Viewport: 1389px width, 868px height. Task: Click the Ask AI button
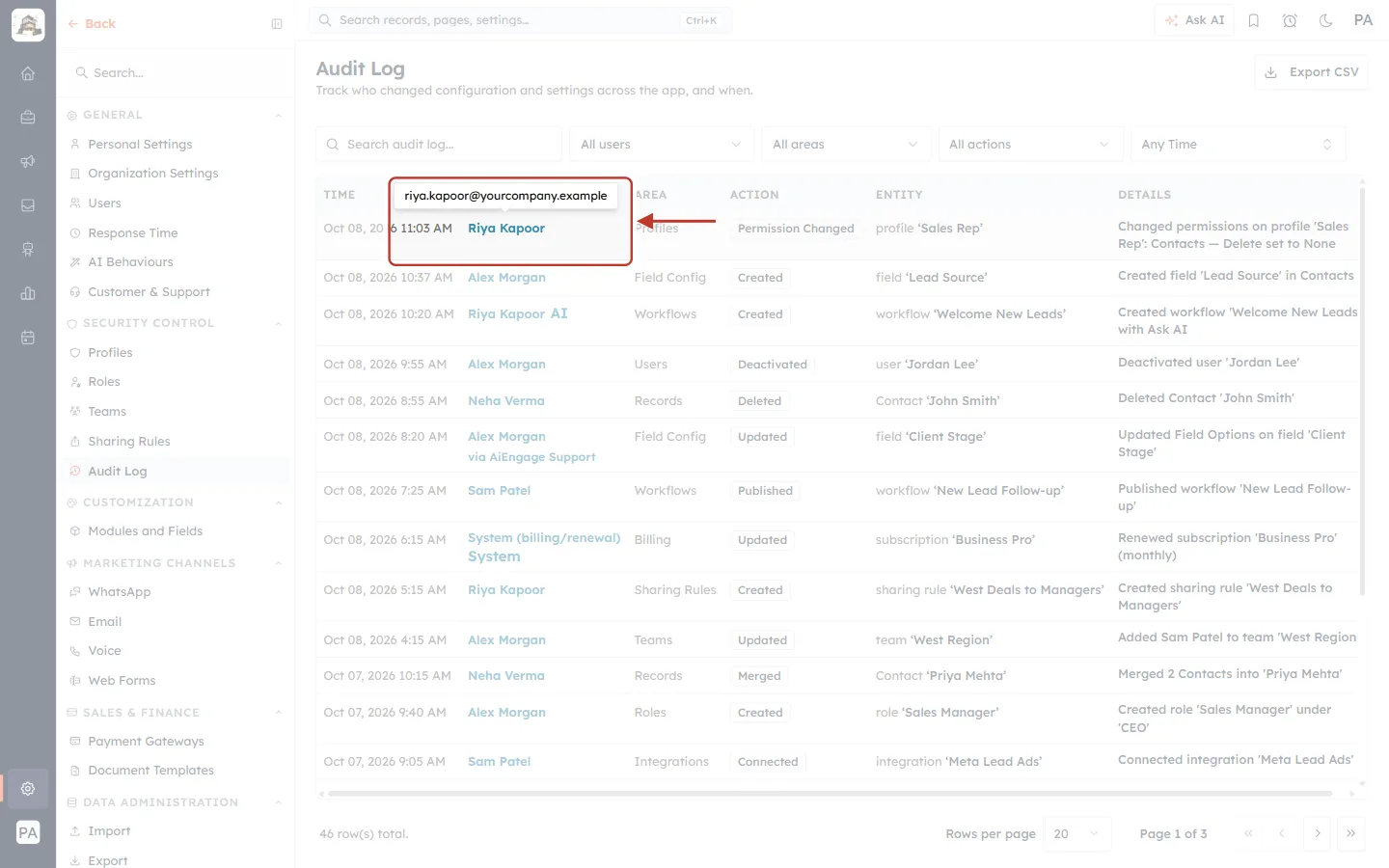click(1194, 20)
